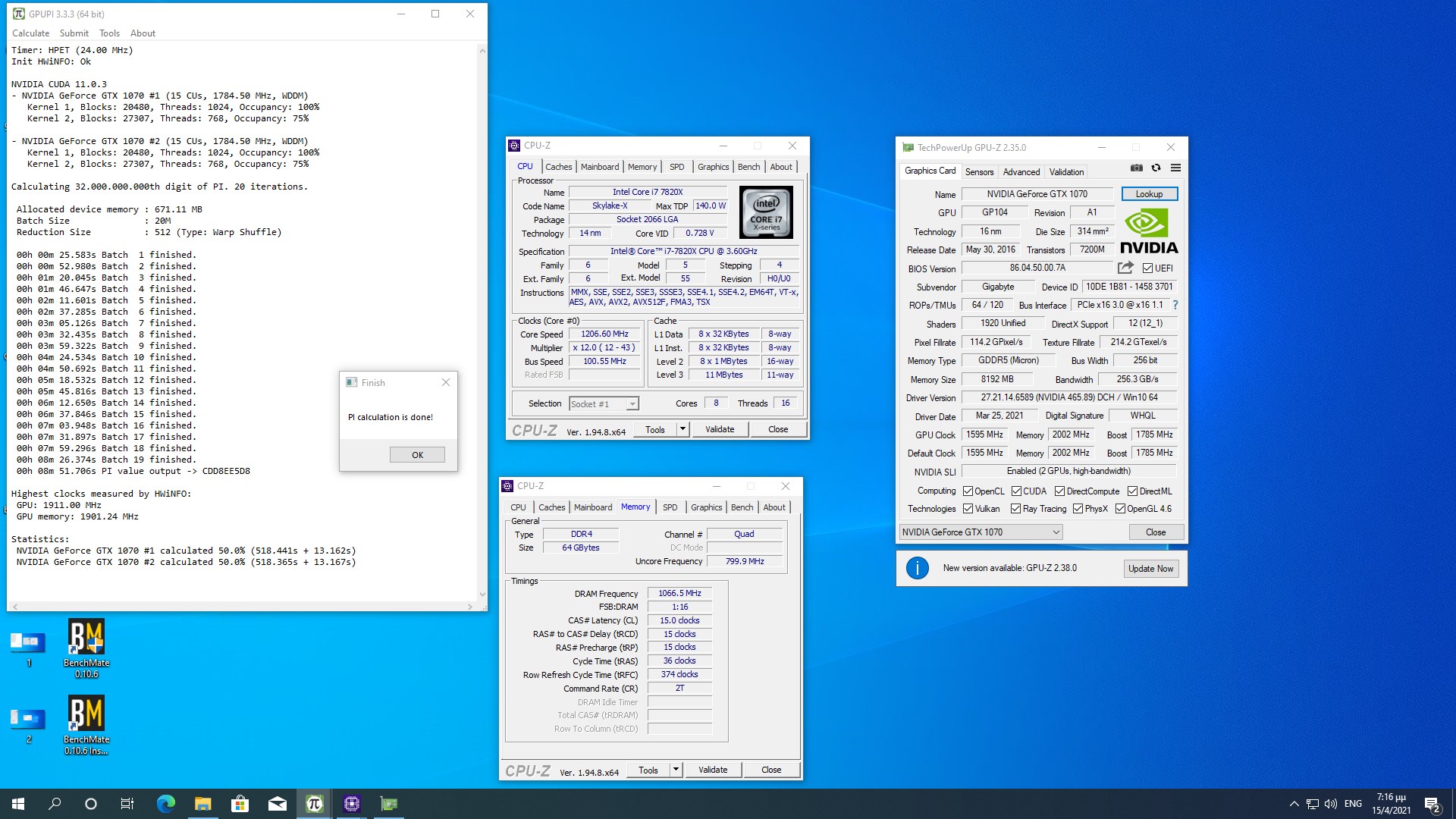Open the SPD tab in CPU-Z Memory window
Screen dimensions: 1456x819
tap(670, 507)
